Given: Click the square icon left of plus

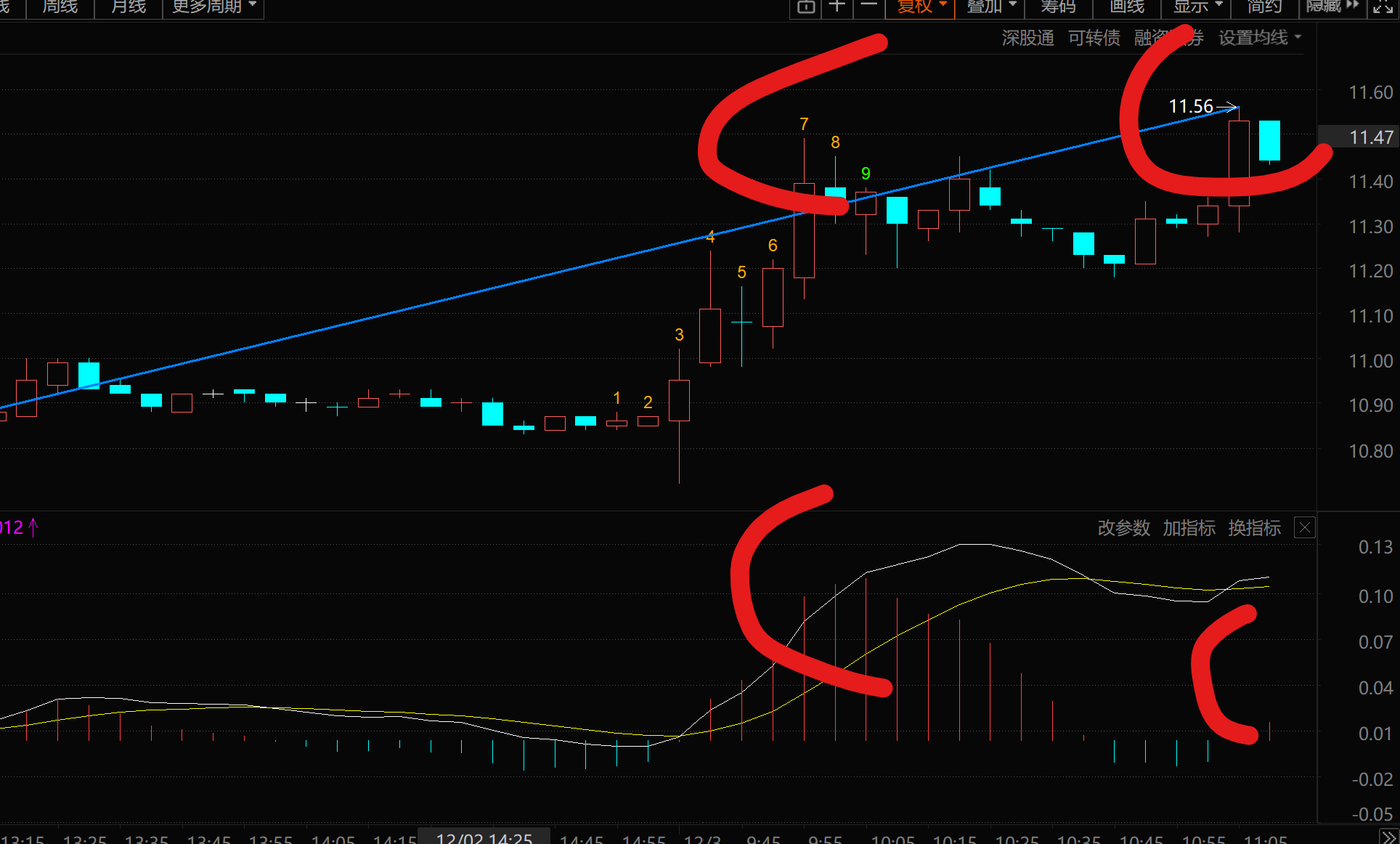Looking at the screenshot, I should (805, 7).
